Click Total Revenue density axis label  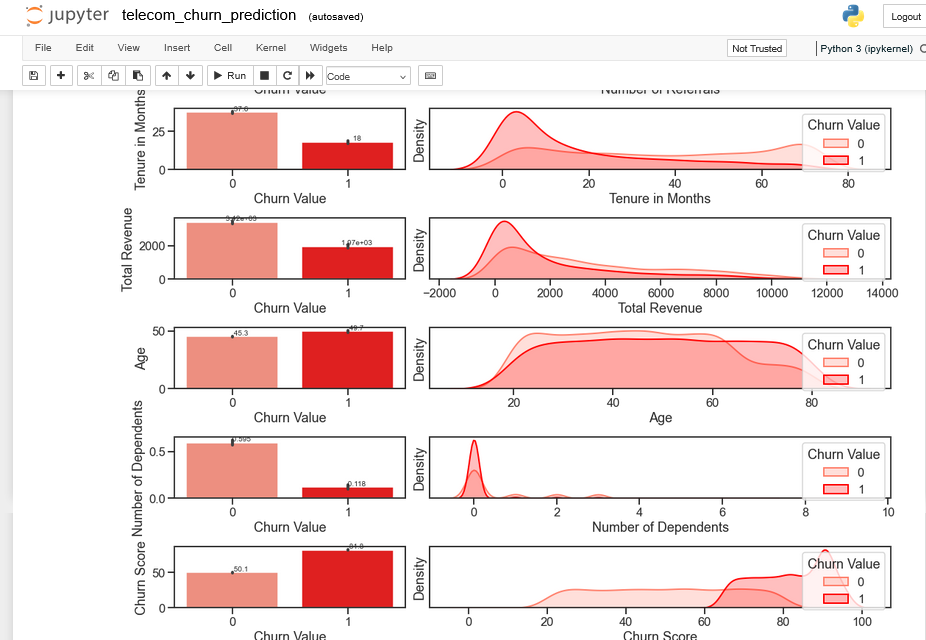(660, 308)
